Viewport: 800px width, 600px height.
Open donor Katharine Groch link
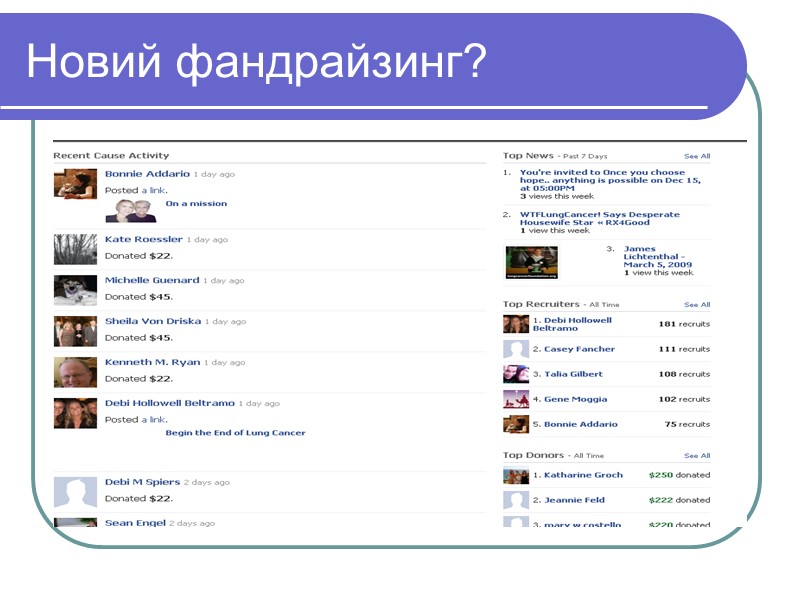point(583,475)
